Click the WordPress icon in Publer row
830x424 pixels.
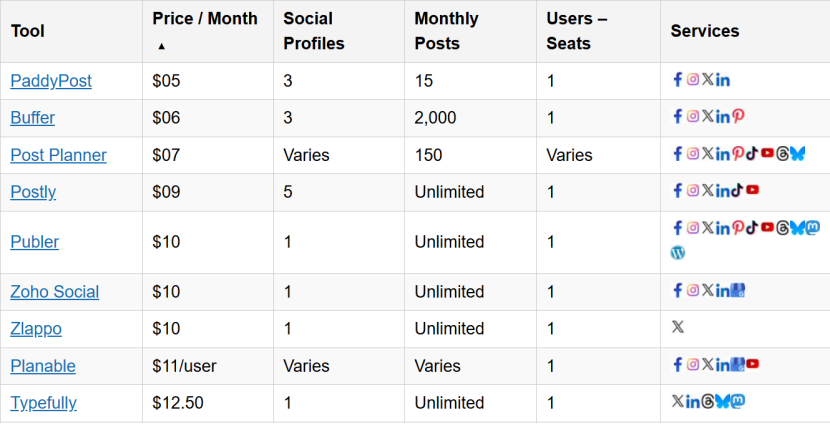click(678, 254)
